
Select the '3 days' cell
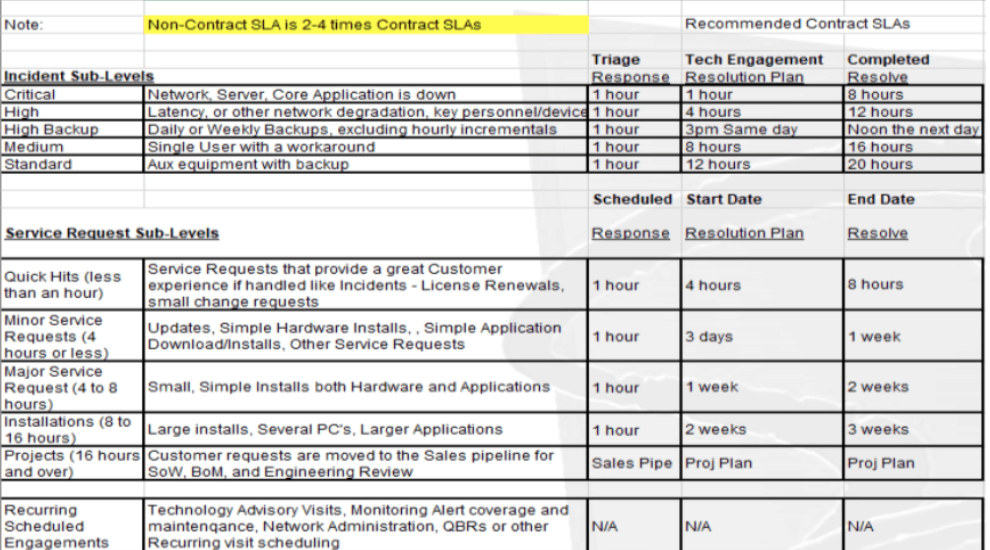[762, 336]
